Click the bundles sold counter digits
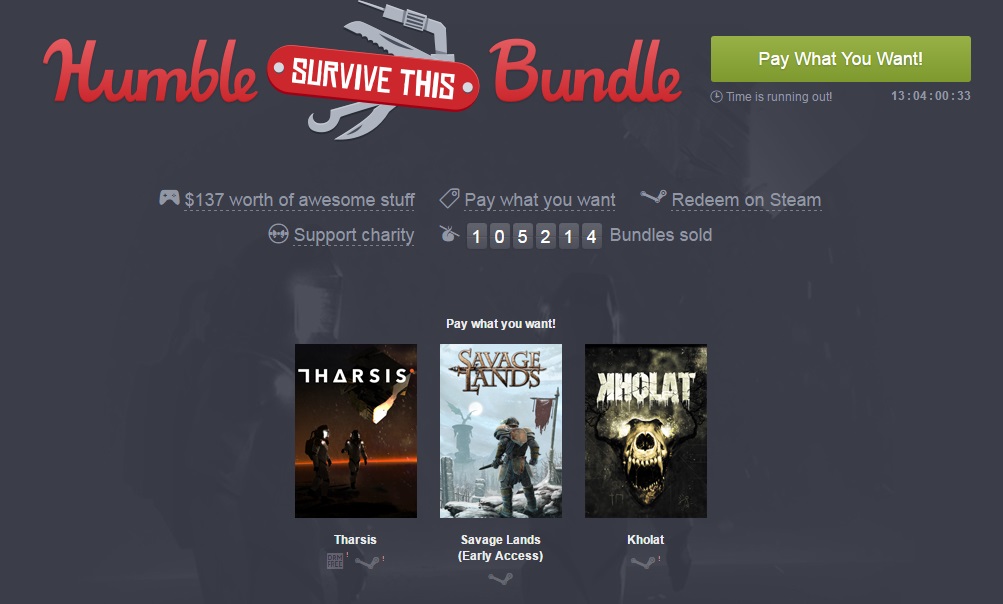This screenshot has width=1003, height=604. (x=534, y=236)
